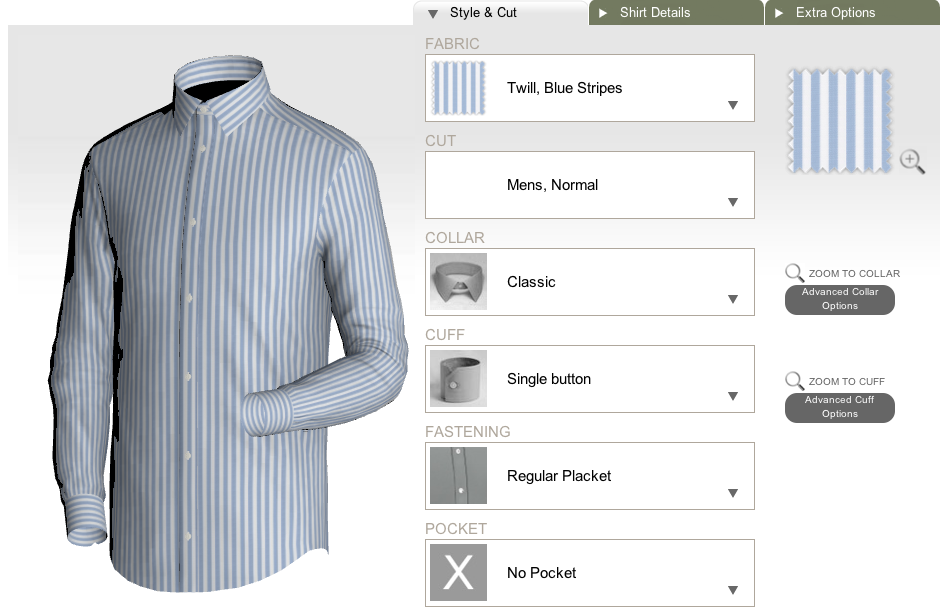Open the Fastening dropdown arrow
Screen dimensions: 947x616
[732, 493]
